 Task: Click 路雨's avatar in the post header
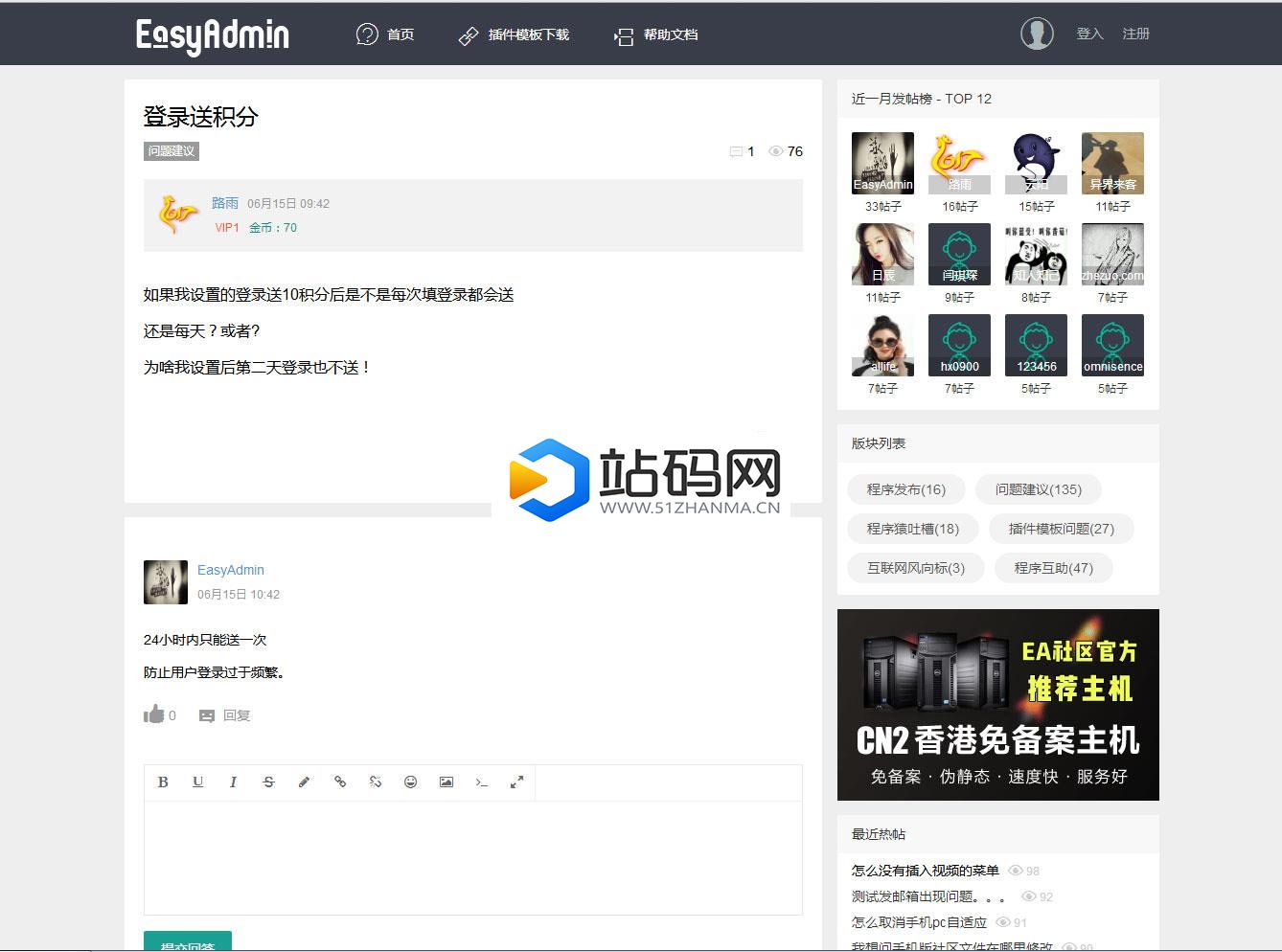tap(178, 215)
